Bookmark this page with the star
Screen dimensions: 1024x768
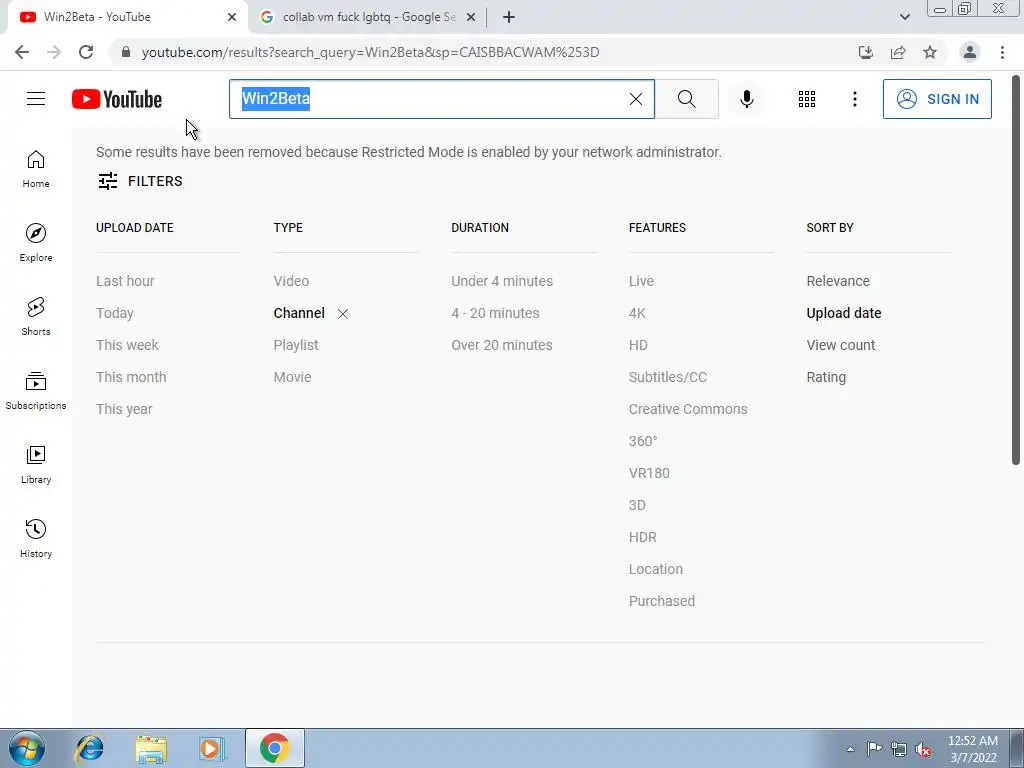(930, 52)
